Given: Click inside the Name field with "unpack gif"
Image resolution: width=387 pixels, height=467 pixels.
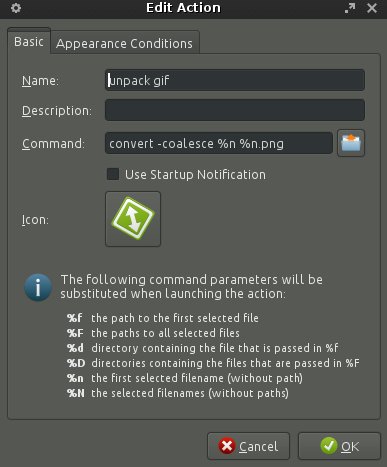Looking at the screenshot, I should tap(235, 80).
